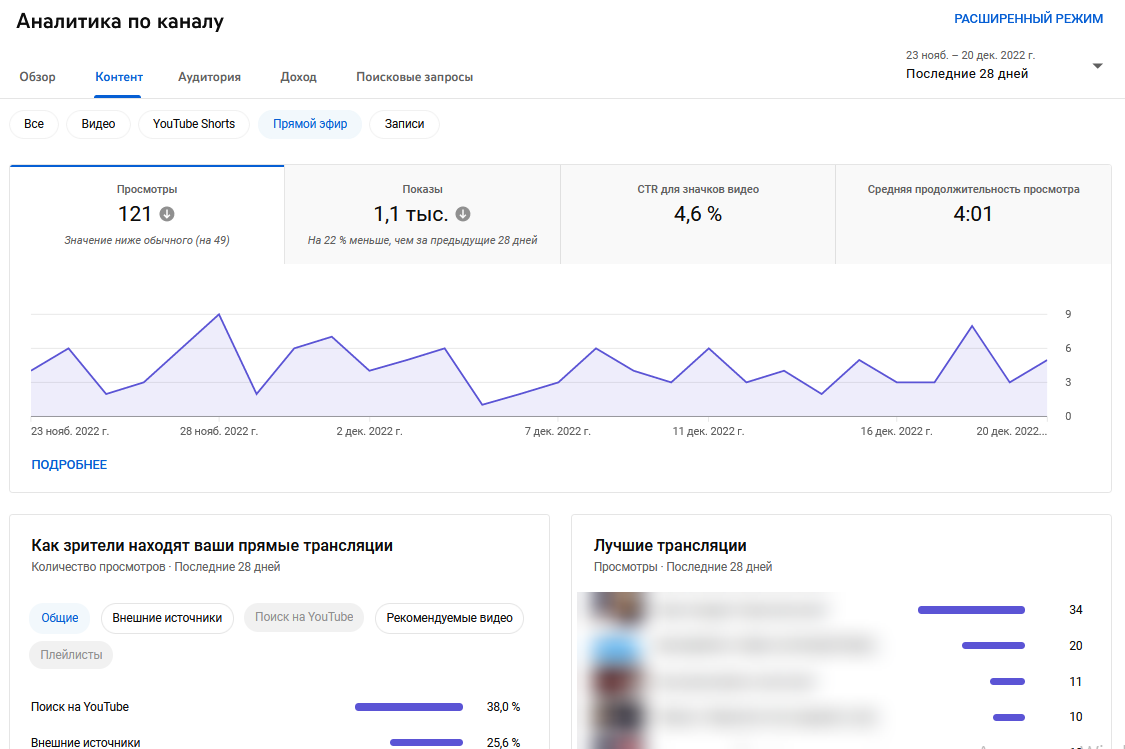Screen dimensions: 1125x749
Task: Download the Показы metric data via arrow icon
Action: [x=462, y=213]
